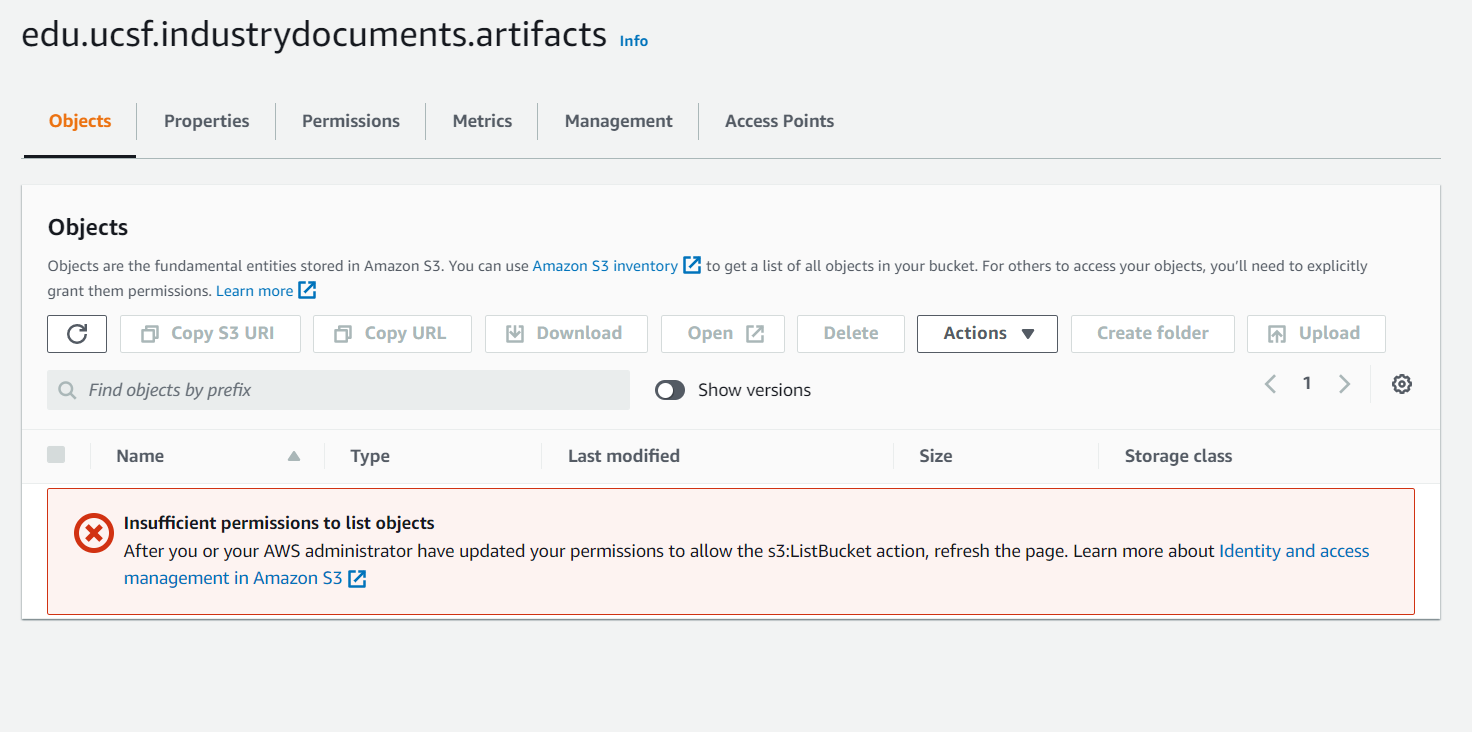Open the table preferences gear icon
Screen dimensions: 1472x732
pos(1402,384)
